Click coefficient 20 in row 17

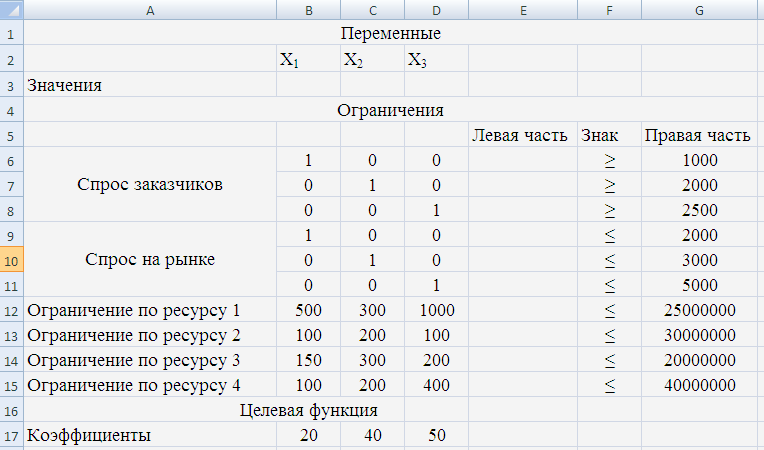click(x=308, y=435)
